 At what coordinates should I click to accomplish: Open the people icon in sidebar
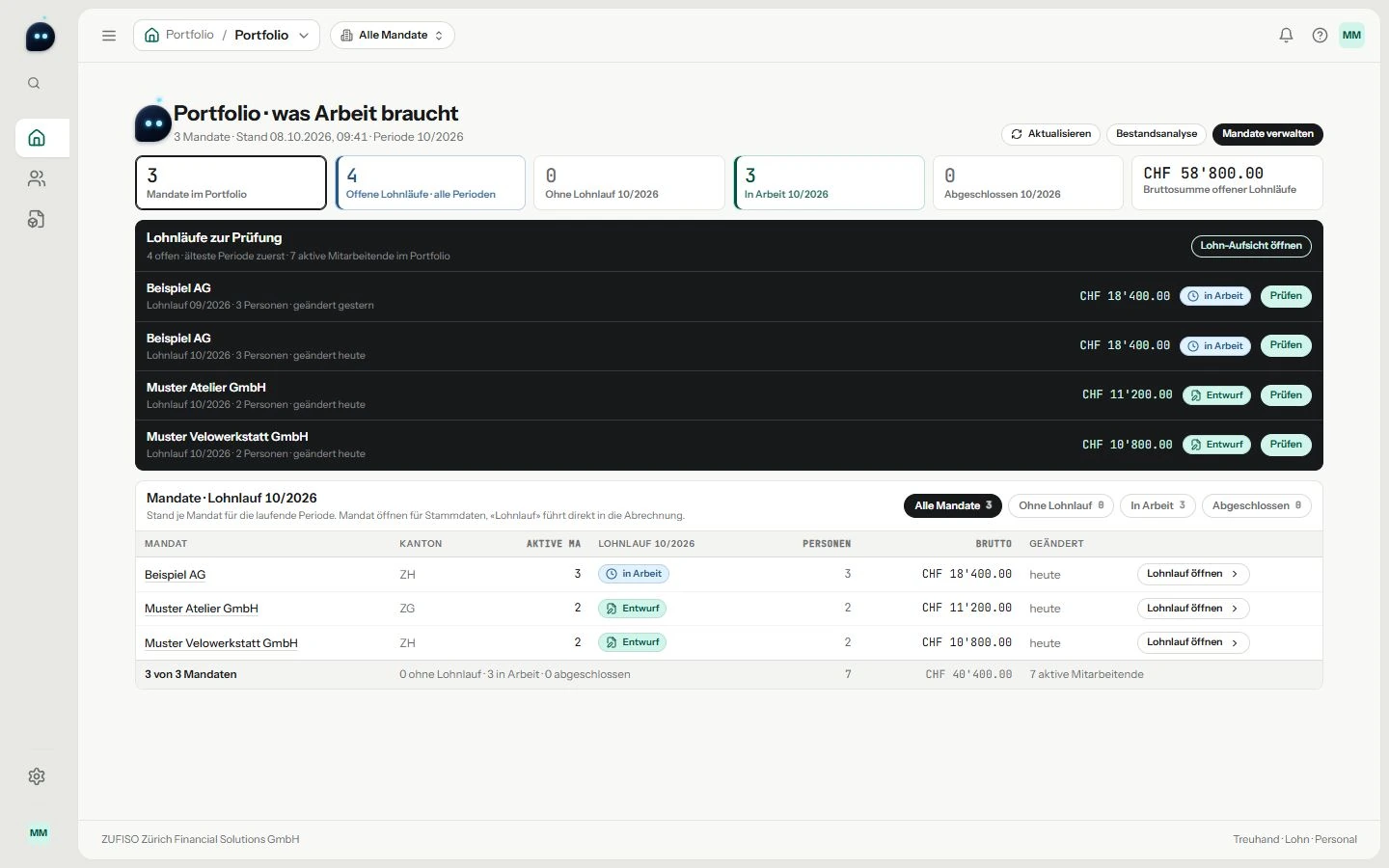click(37, 178)
